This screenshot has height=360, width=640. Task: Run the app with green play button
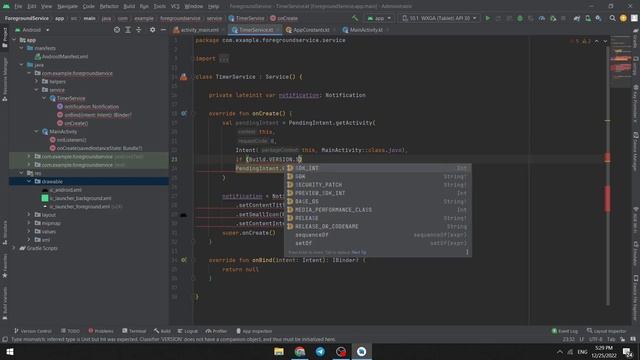(488, 18)
